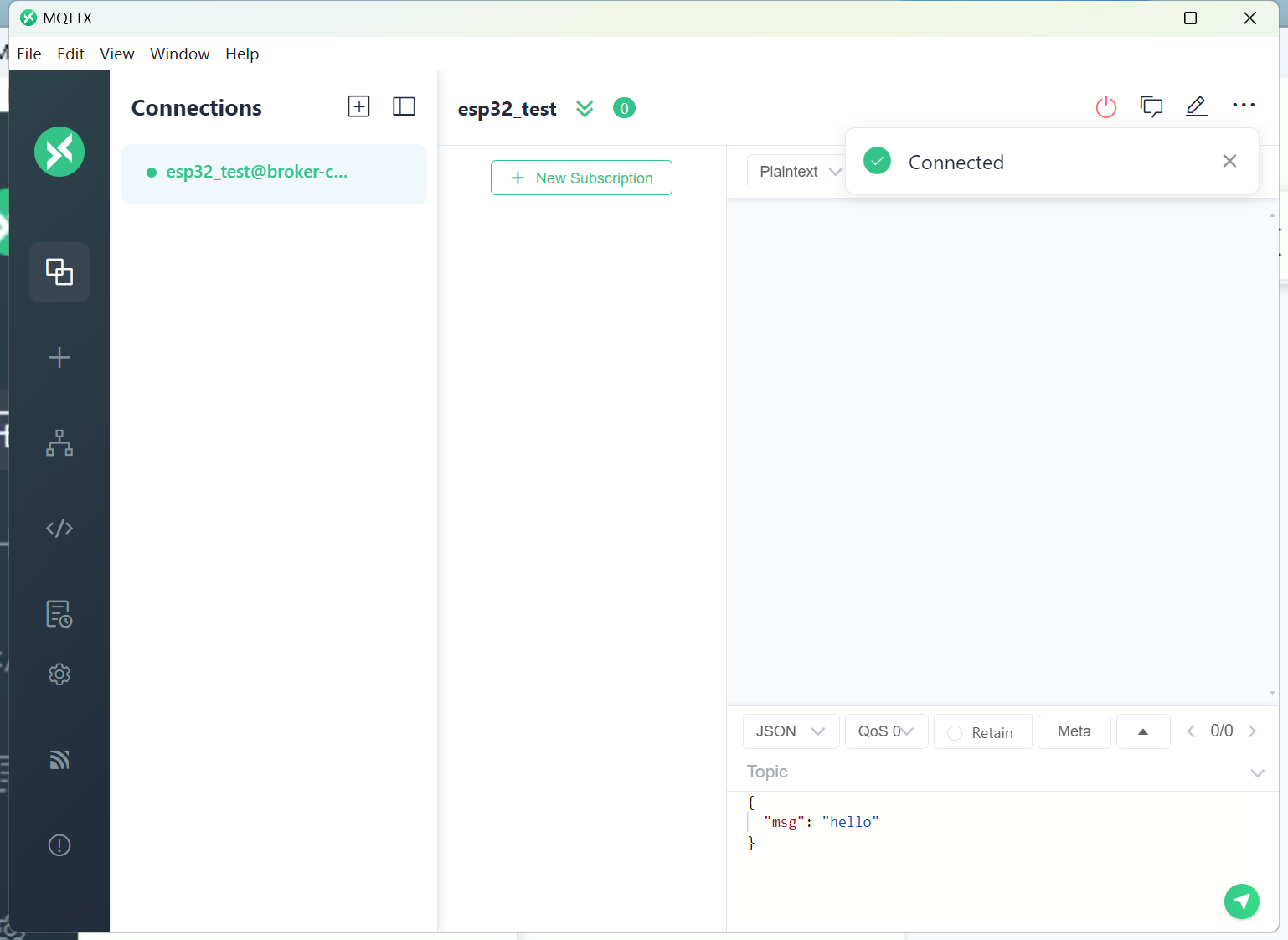The height and width of the screenshot is (940, 1288).
Task: Go to next message history arrow
Action: point(1252,731)
